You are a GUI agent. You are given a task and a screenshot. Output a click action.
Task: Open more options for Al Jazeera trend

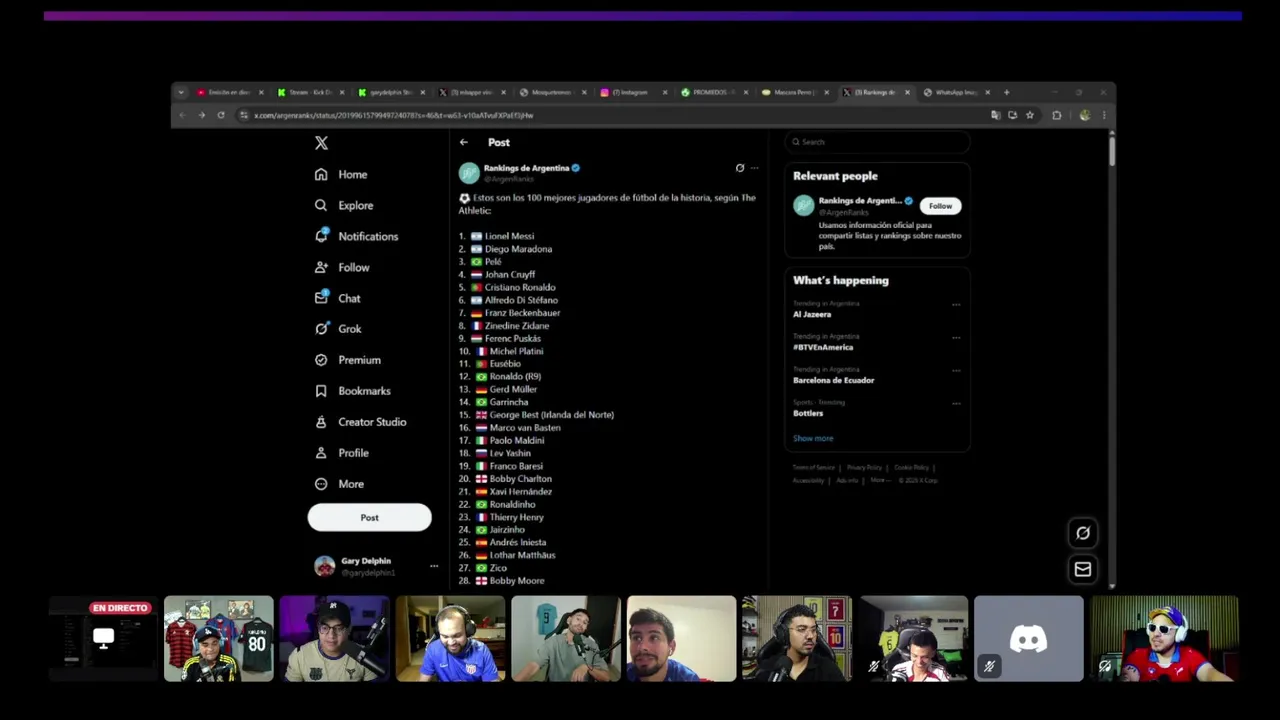click(956, 305)
